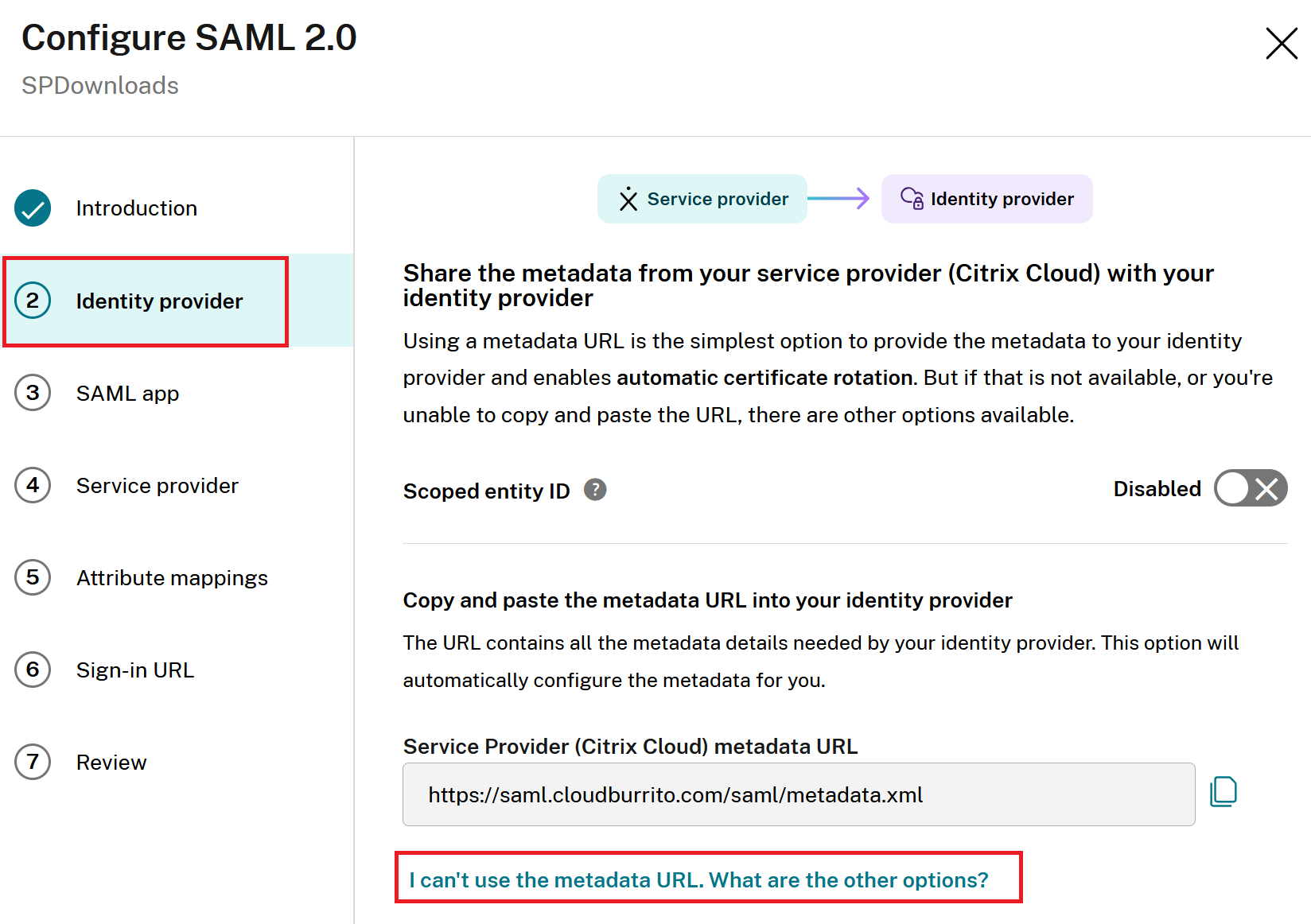Open the SAML app step
This screenshot has height=924, width=1311.
(127, 394)
